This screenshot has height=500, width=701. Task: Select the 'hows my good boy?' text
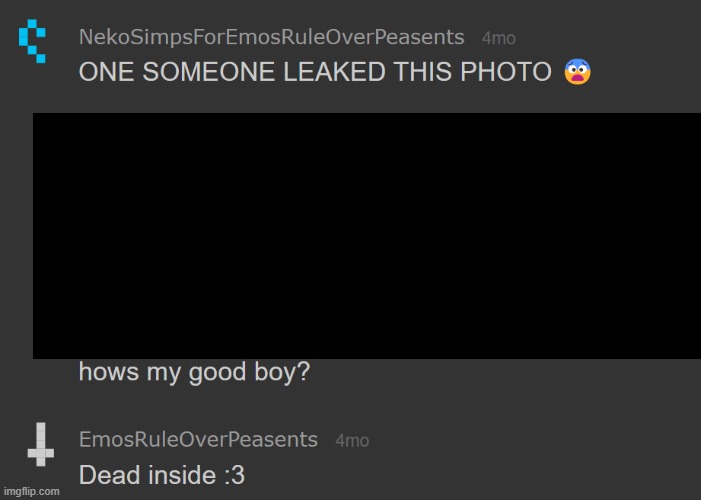click(194, 372)
